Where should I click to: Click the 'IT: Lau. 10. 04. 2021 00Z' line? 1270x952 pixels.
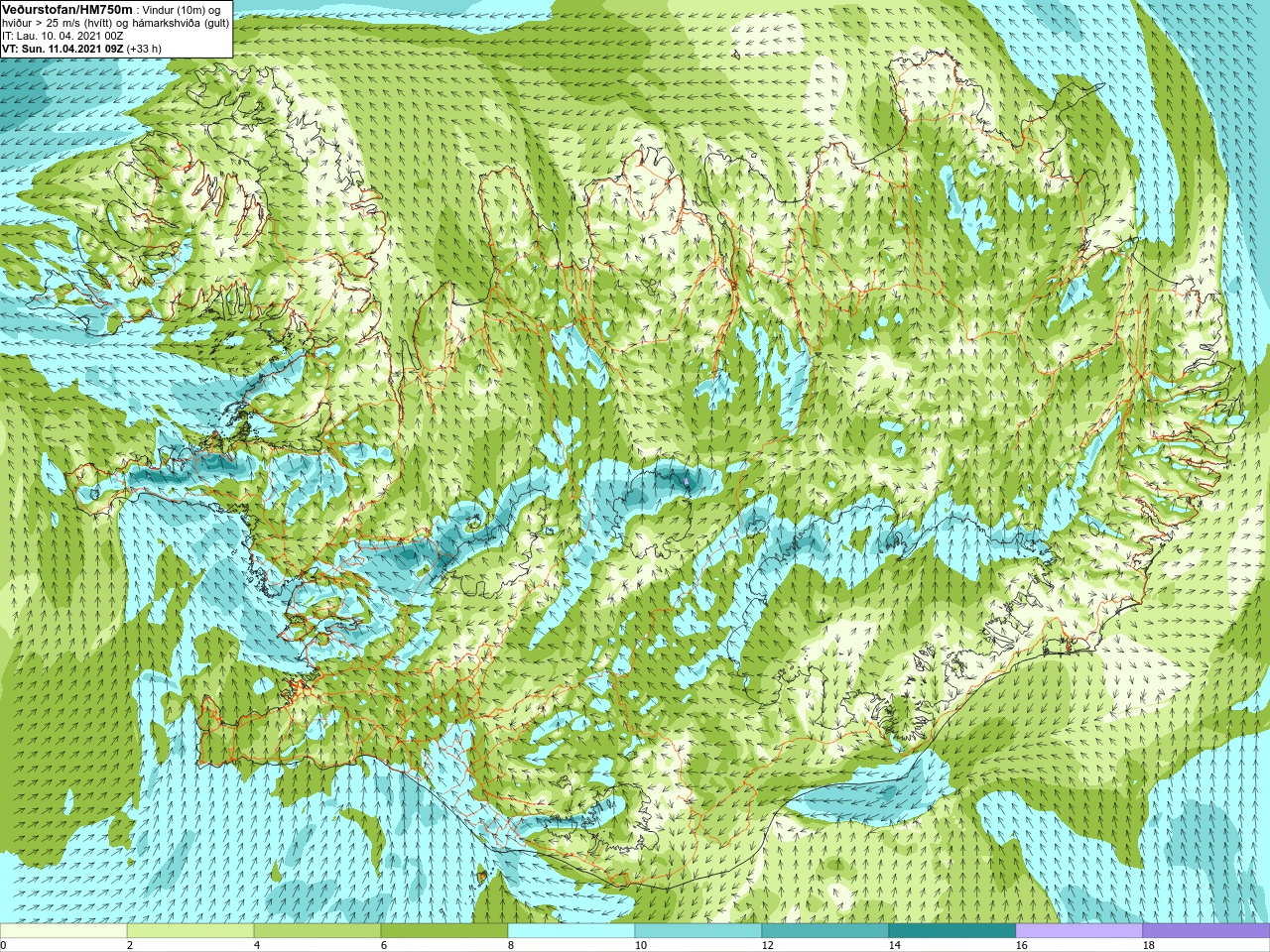(63, 36)
